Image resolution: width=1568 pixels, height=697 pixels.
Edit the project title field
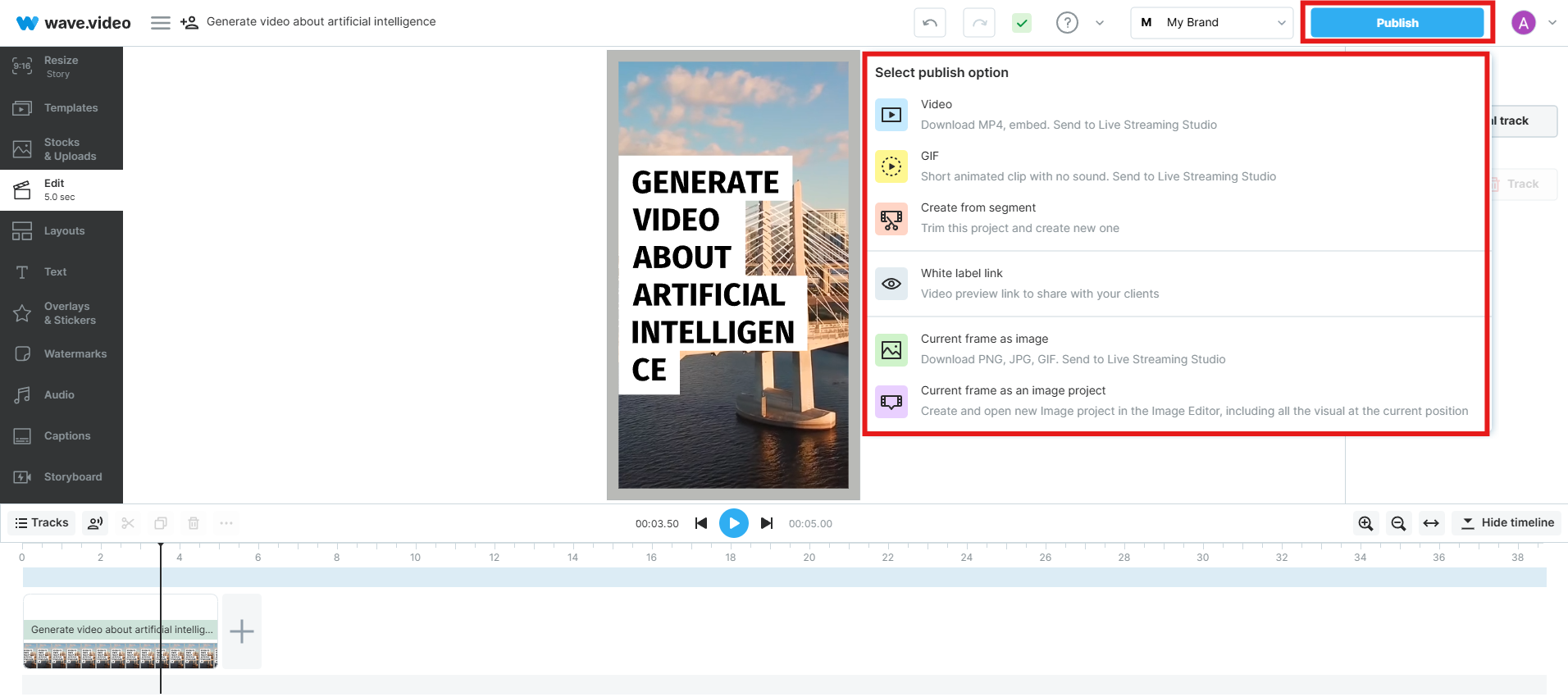[321, 22]
